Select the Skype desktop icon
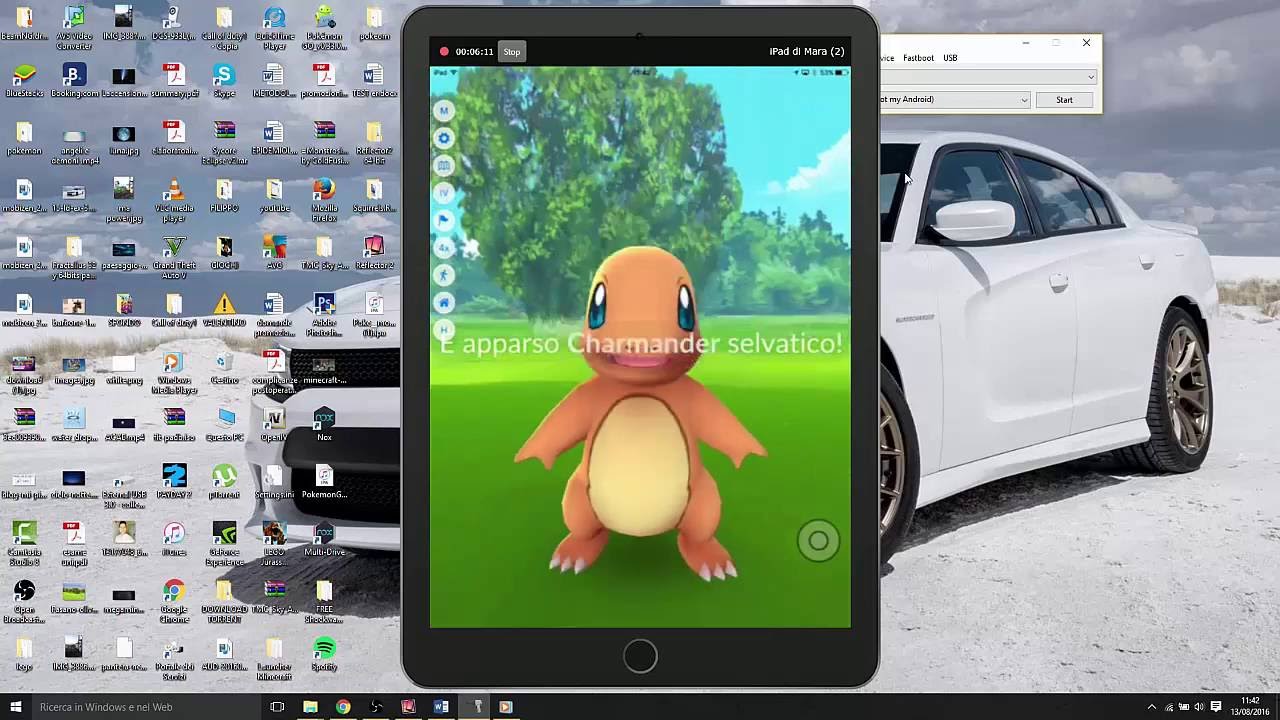Viewport: 1280px width, 720px height. pyautogui.click(x=224, y=81)
